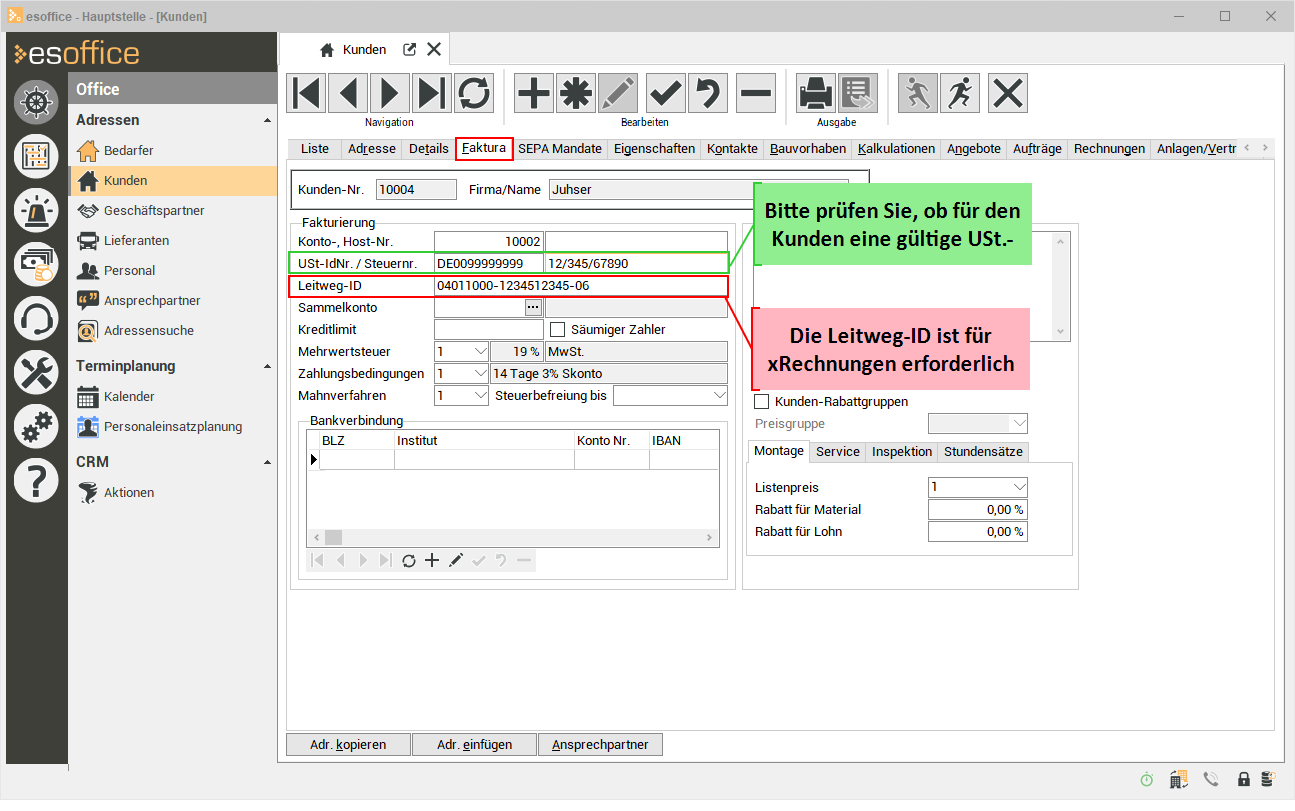Open the Listenpreis dropdown
This screenshot has width=1295, height=811.
click(1018, 488)
